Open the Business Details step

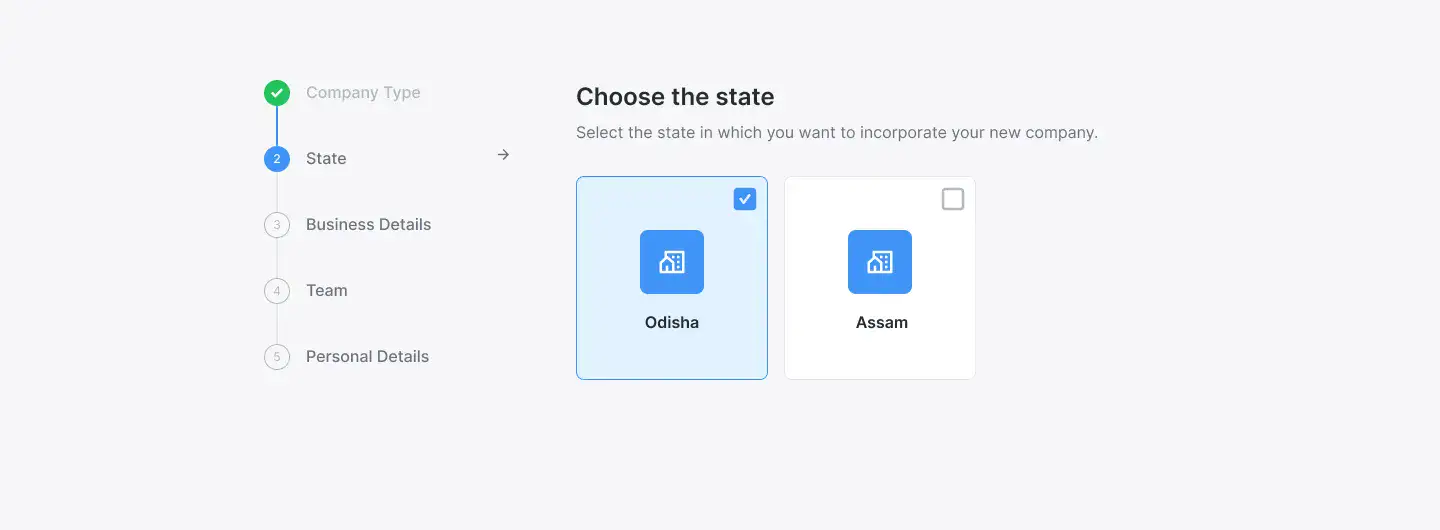click(368, 225)
